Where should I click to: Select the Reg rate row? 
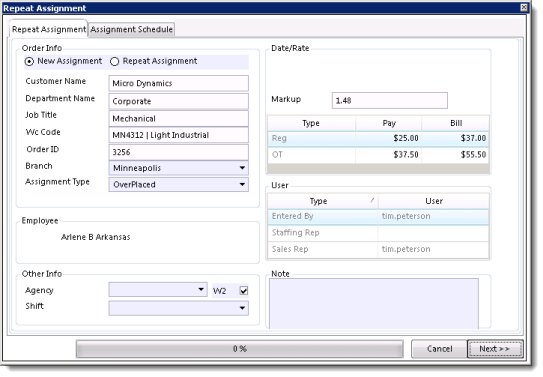coord(378,138)
